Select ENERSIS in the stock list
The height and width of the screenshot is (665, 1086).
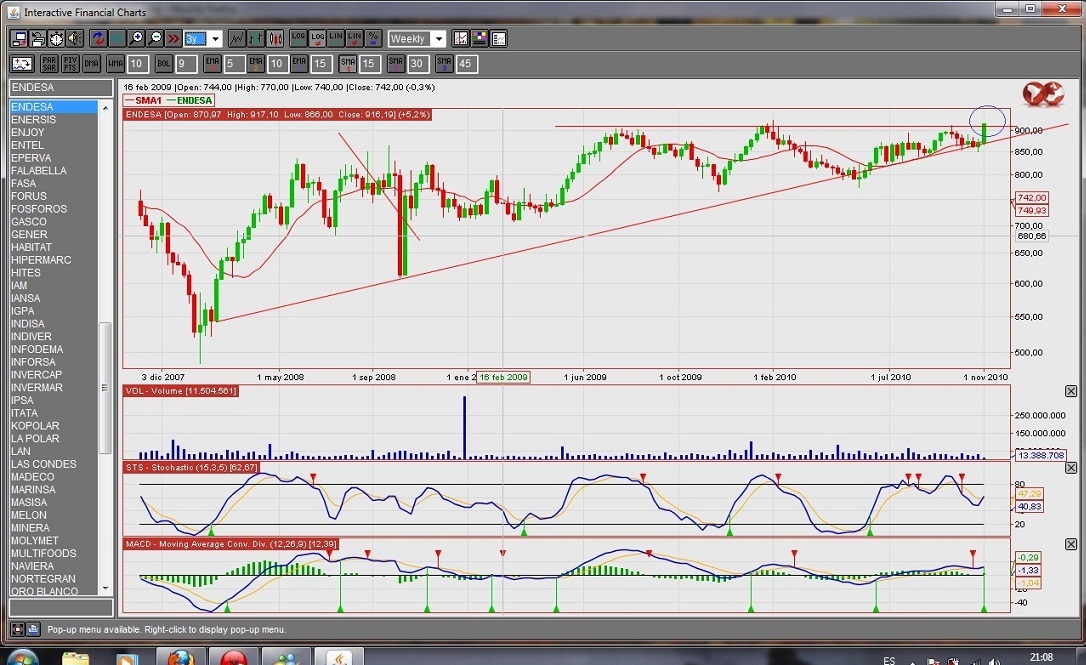(x=54, y=119)
